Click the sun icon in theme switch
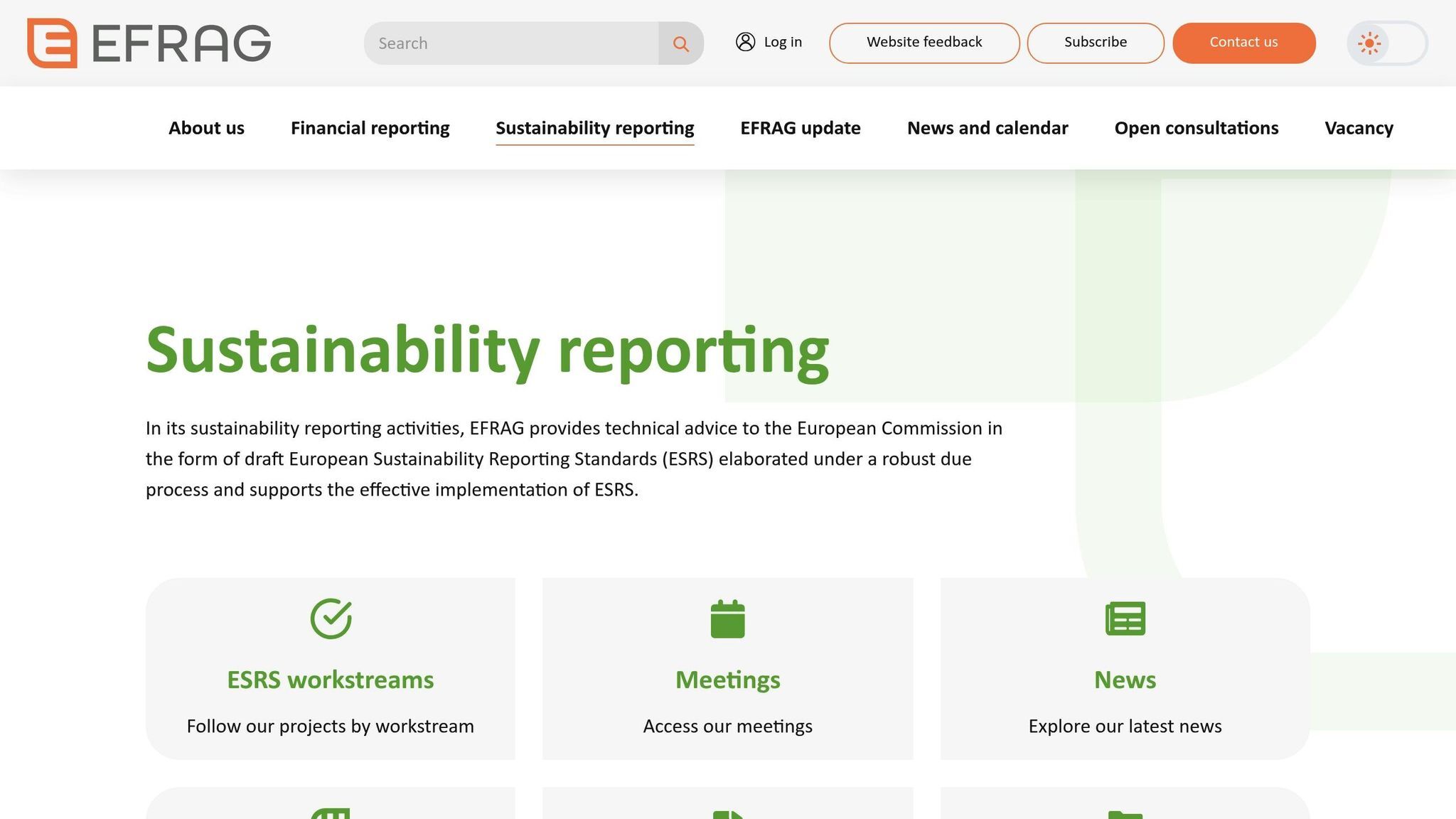The height and width of the screenshot is (819, 1456). coord(1369,43)
